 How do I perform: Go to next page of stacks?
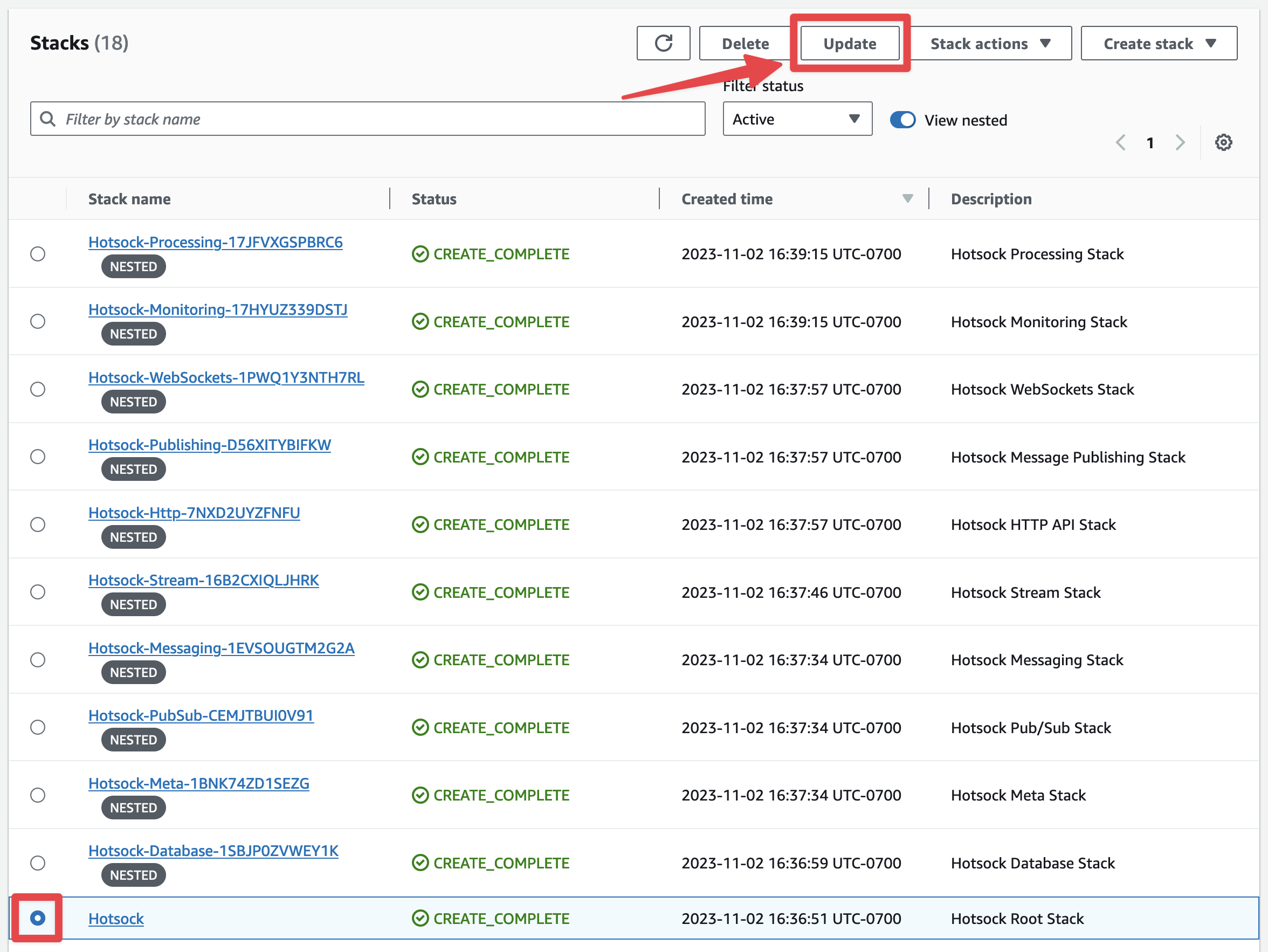(1180, 142)
